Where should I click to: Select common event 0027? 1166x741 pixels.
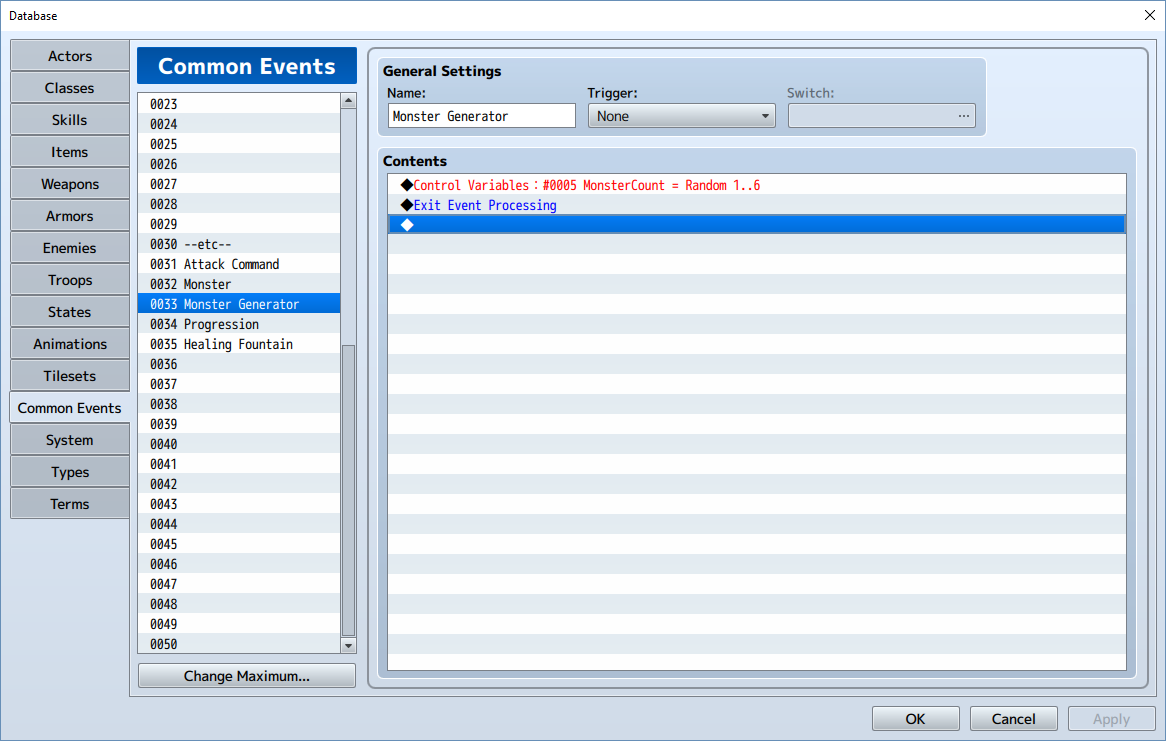(x=239, y=184)
